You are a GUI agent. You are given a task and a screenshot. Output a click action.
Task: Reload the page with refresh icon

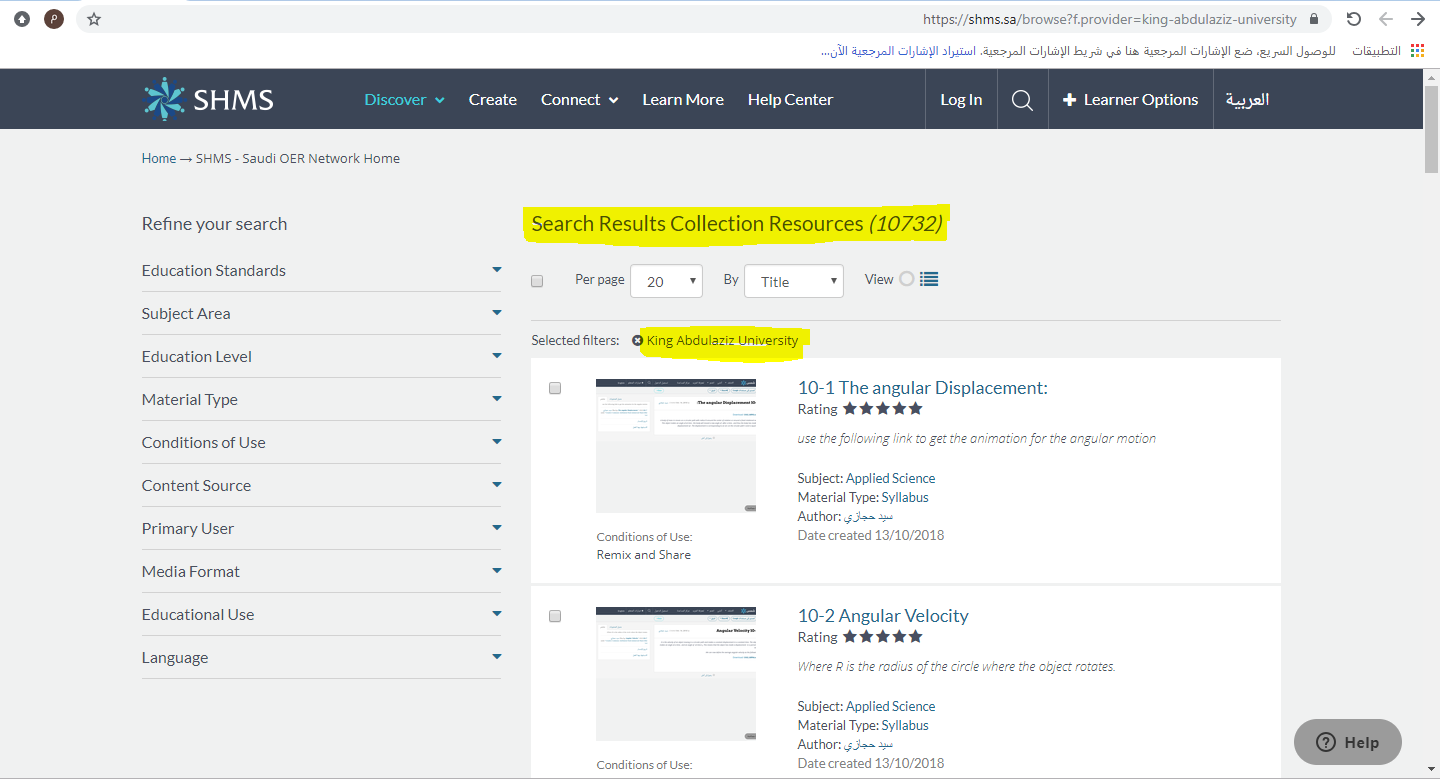coord(1353,19)
